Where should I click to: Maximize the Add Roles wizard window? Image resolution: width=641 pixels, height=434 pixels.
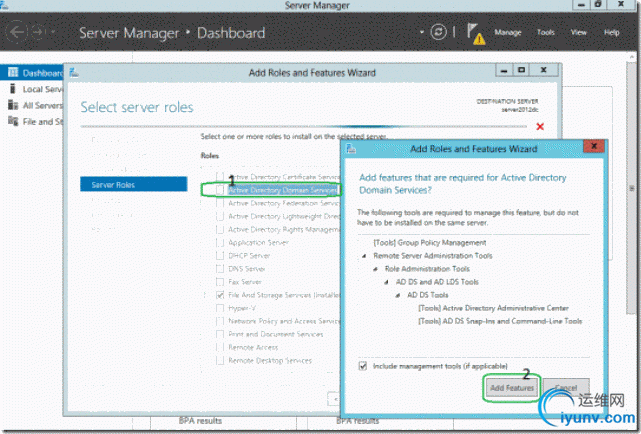click(522, 70)
